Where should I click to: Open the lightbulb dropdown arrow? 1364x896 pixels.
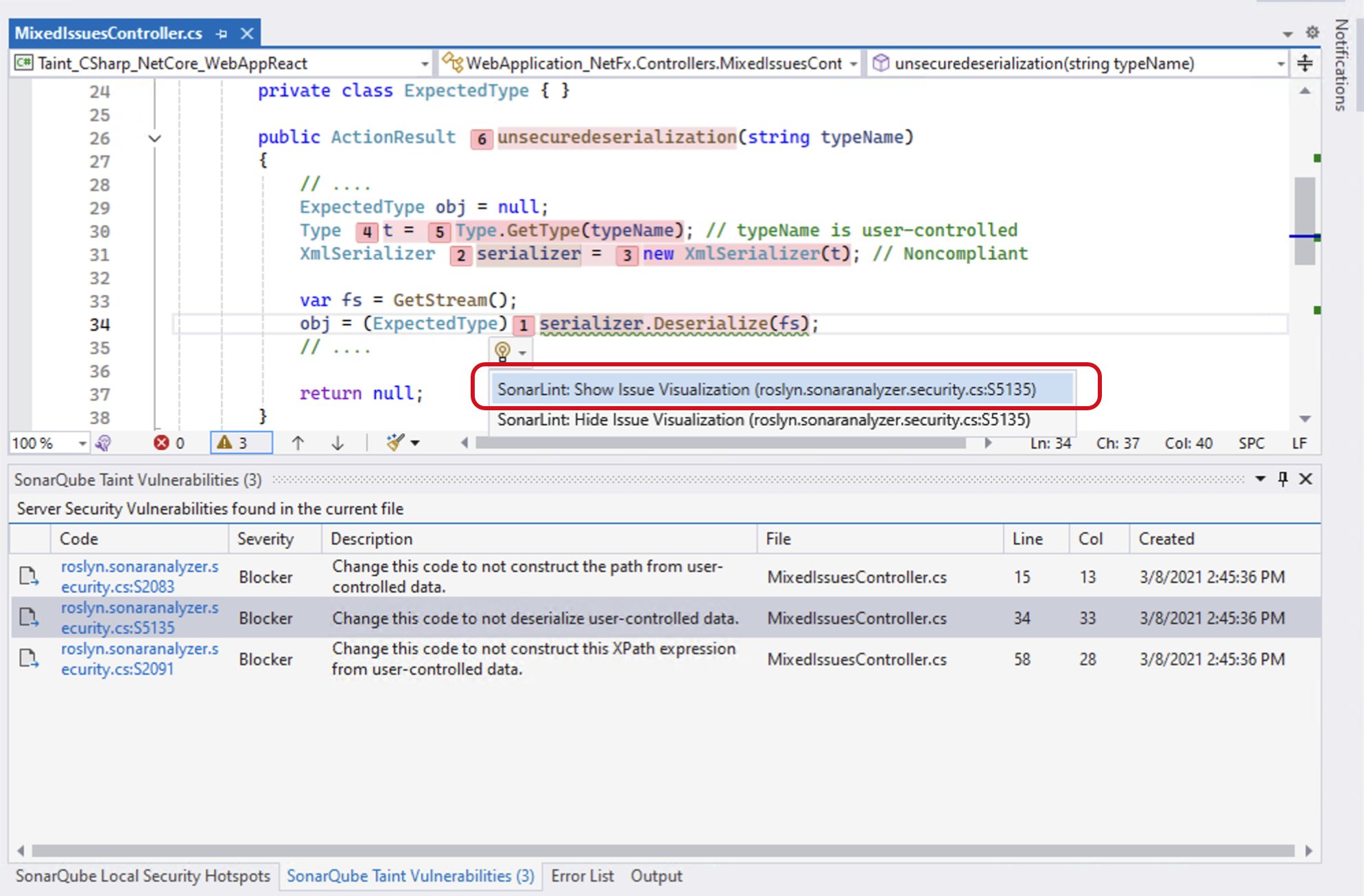pyautogui.click(x=523, y=353)
